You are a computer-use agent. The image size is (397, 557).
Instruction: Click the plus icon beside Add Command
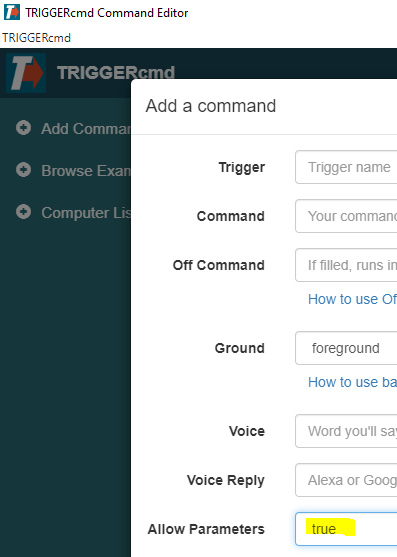pyautogui.click(x=23, y=128)
